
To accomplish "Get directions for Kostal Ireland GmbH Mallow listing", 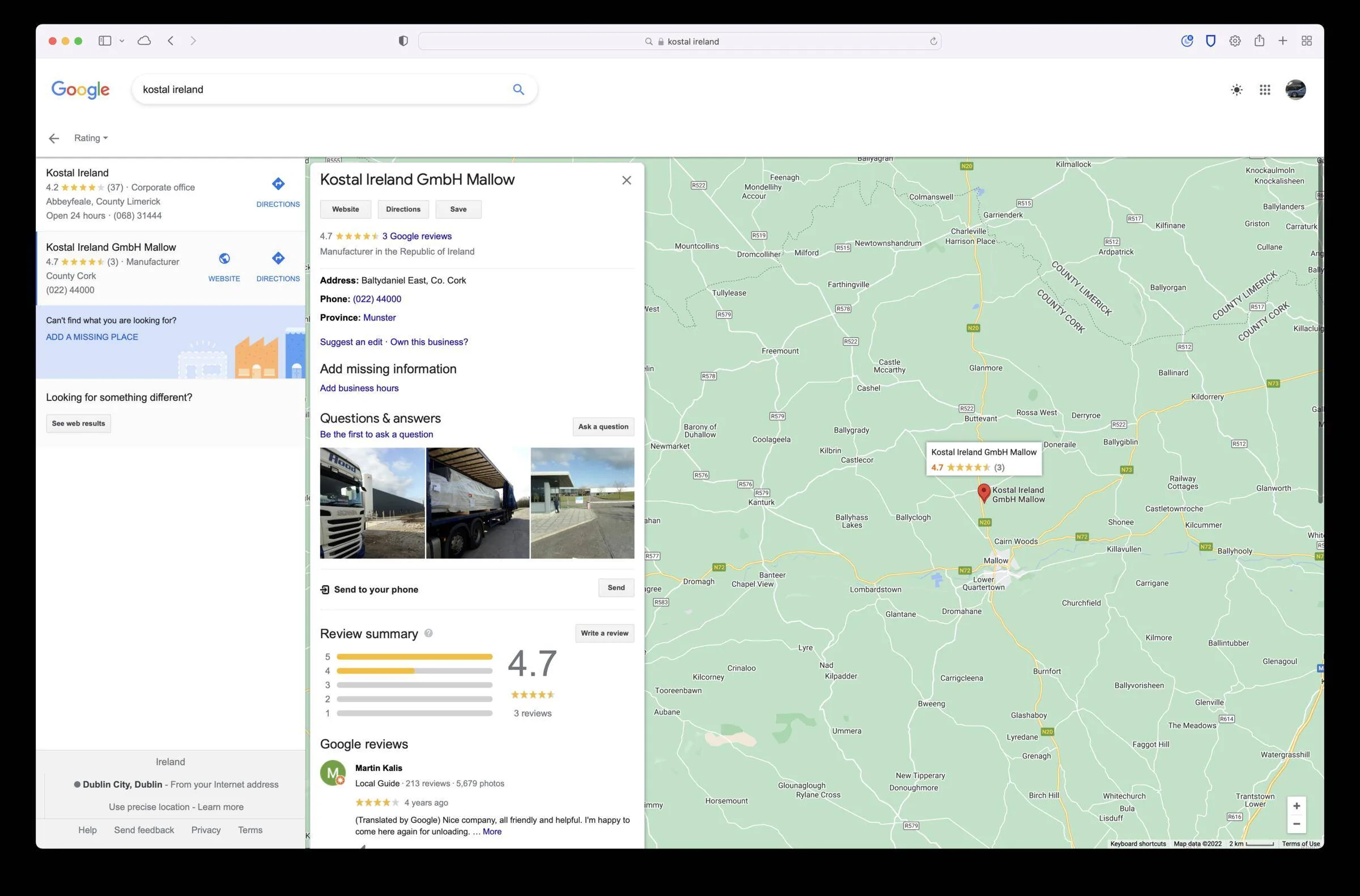I will (x=278, y=266).
